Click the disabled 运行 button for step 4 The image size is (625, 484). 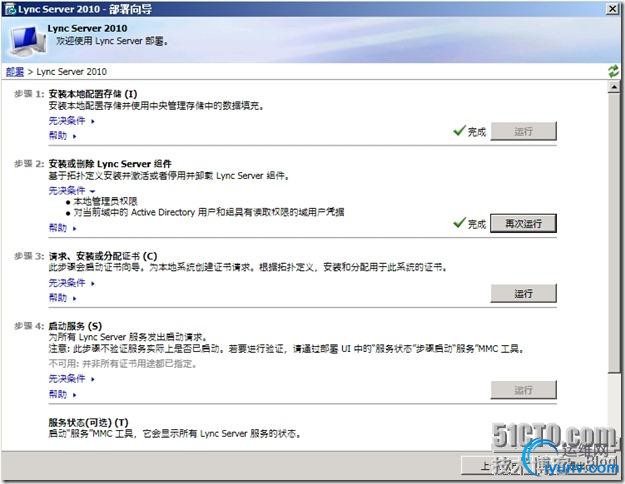[x=523, y=390]
